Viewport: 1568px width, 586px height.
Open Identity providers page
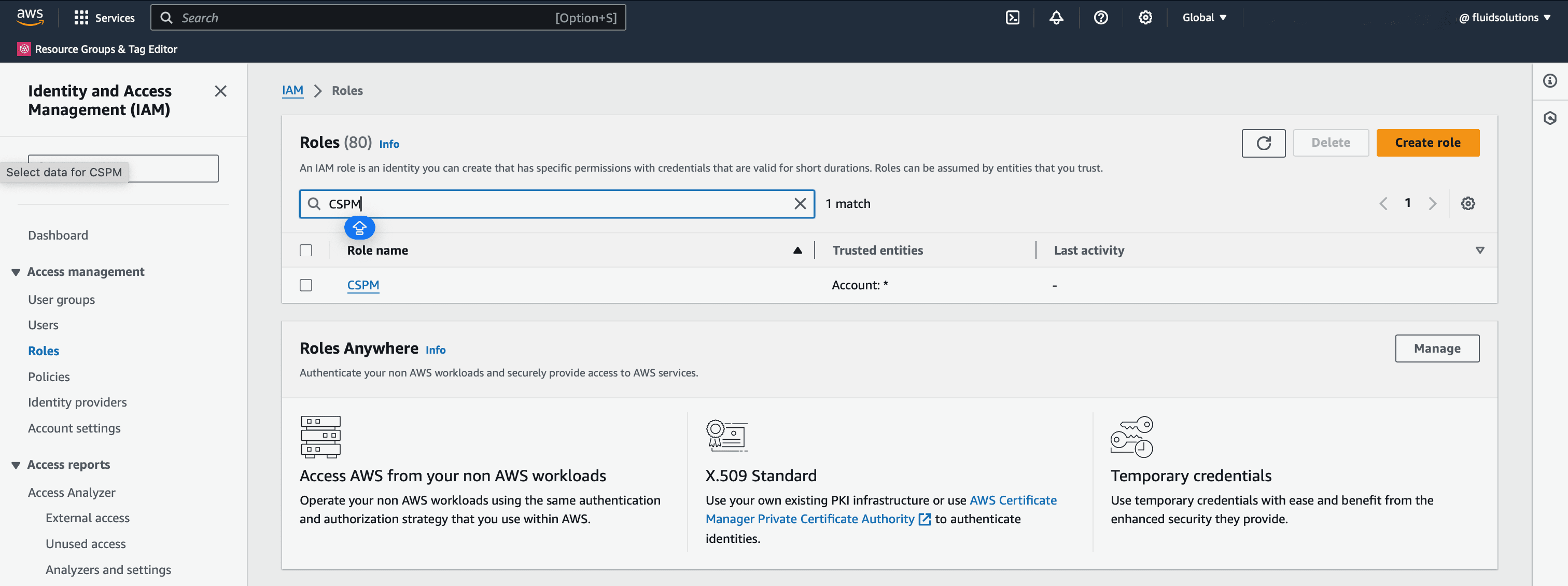tap(77, 402)
